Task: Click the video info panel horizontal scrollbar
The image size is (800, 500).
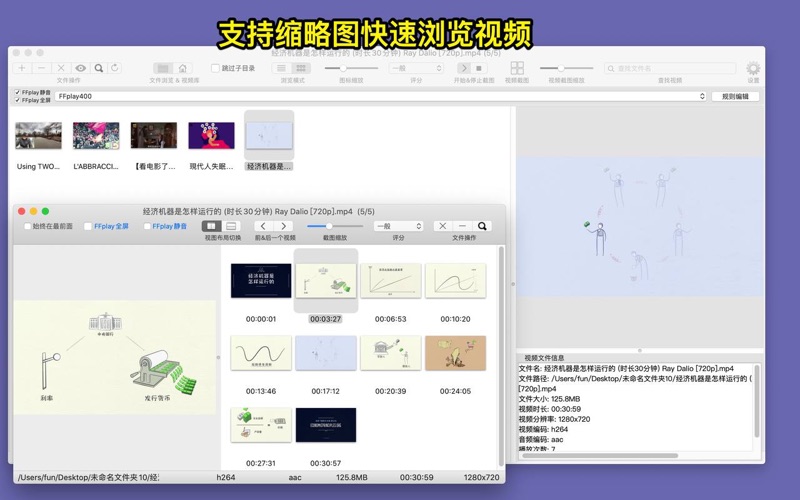Action: [599, 456]
